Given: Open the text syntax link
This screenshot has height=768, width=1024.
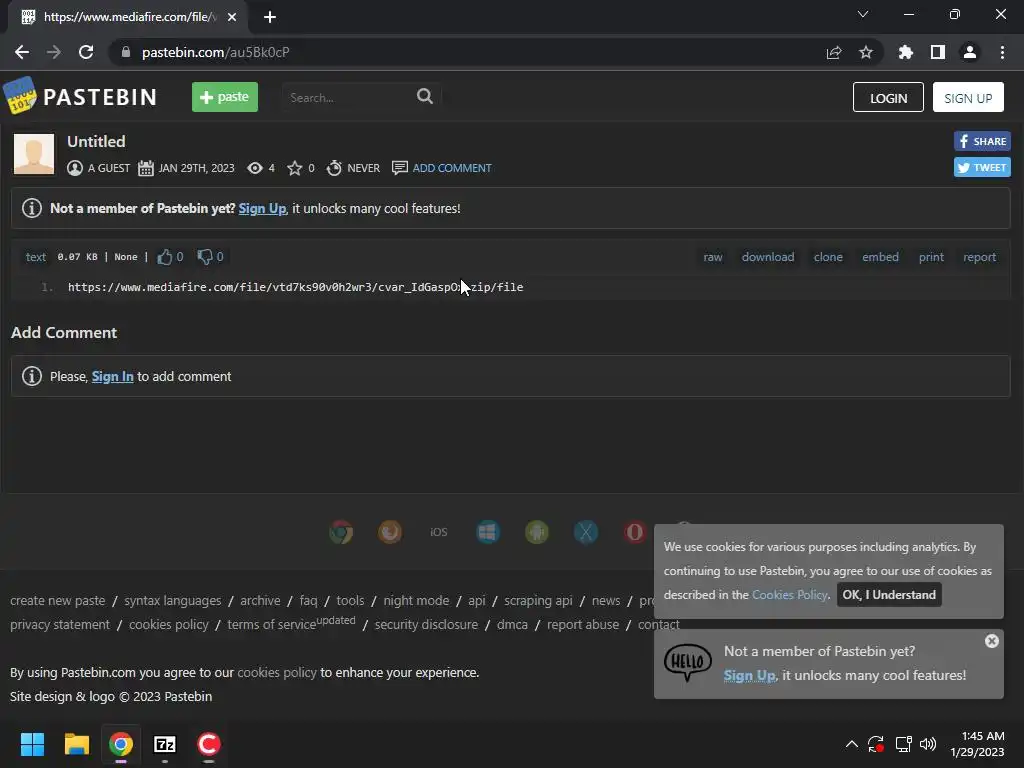Looking at the screenshot, I should point(36,257).
